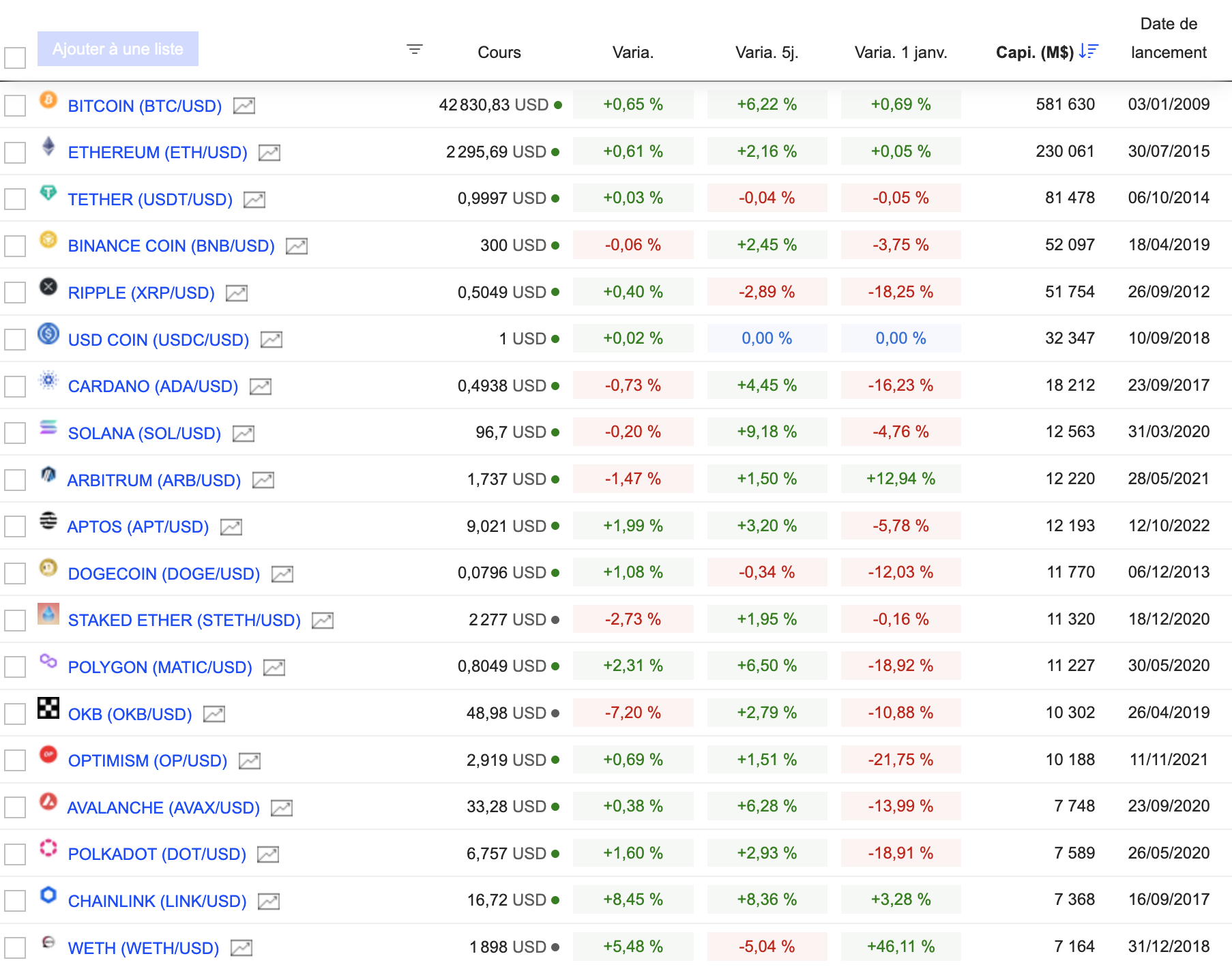Open chart icon next to Cardano (ADA/USD)

[261, 387]
